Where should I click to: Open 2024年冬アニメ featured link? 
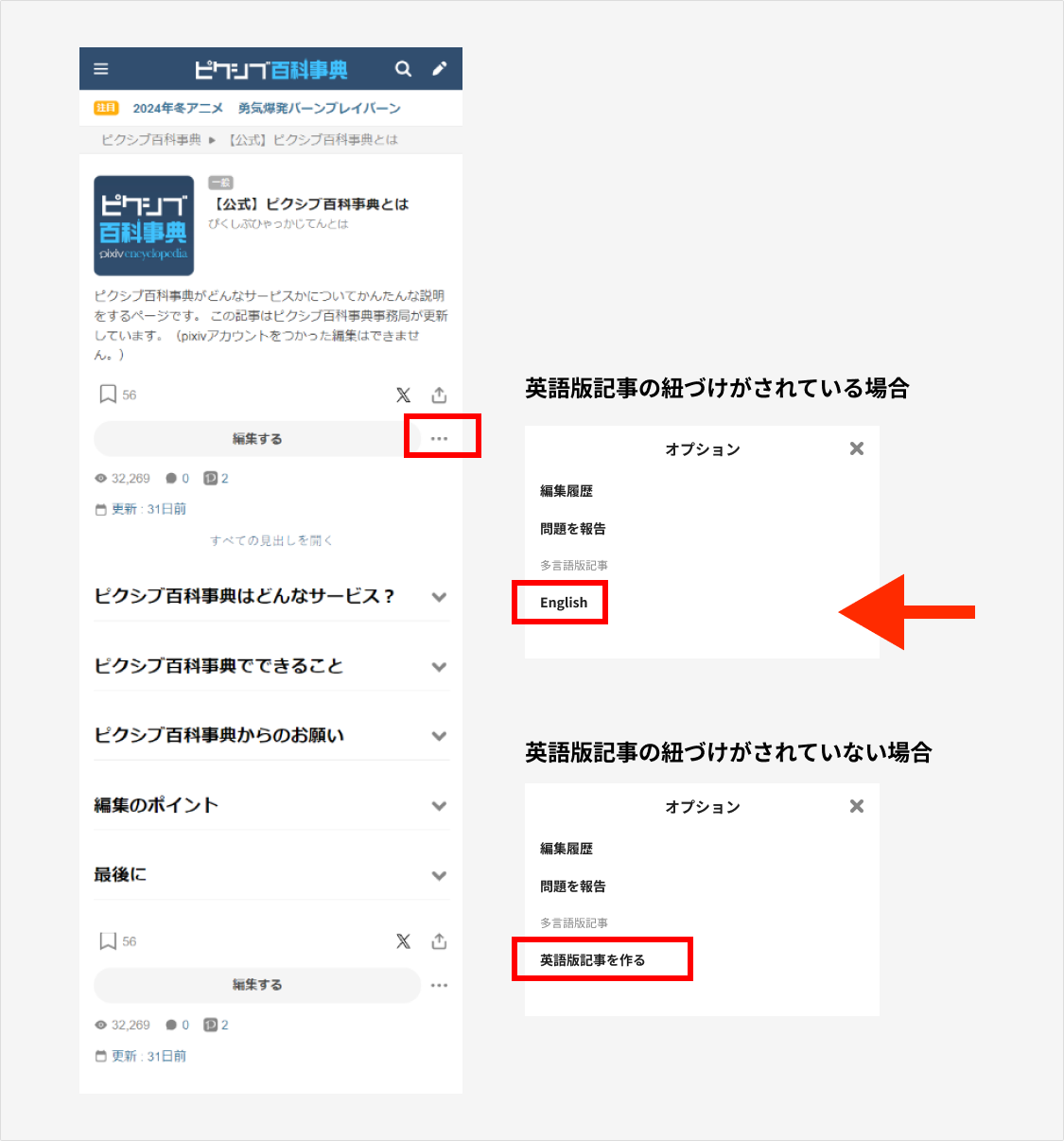point(178,109)
